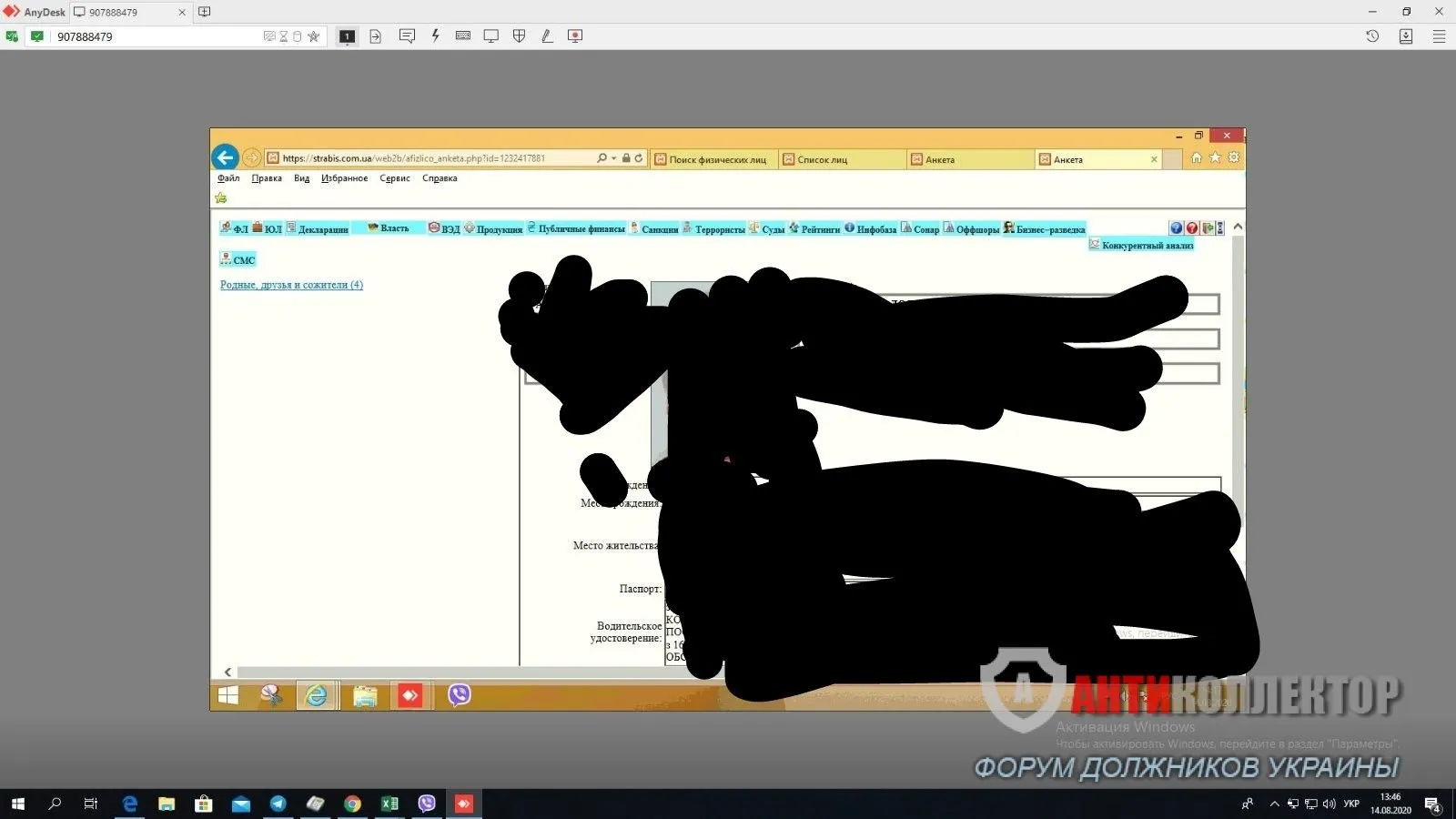Activate the AnyDesk whiteboard pen icon
This screenshot has height=819, width=1456.
coord(547,36)
